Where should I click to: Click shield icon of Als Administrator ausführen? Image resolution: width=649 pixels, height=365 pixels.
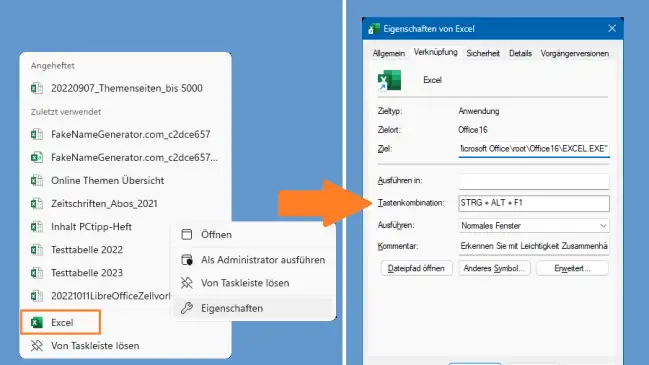pos(187,260)
